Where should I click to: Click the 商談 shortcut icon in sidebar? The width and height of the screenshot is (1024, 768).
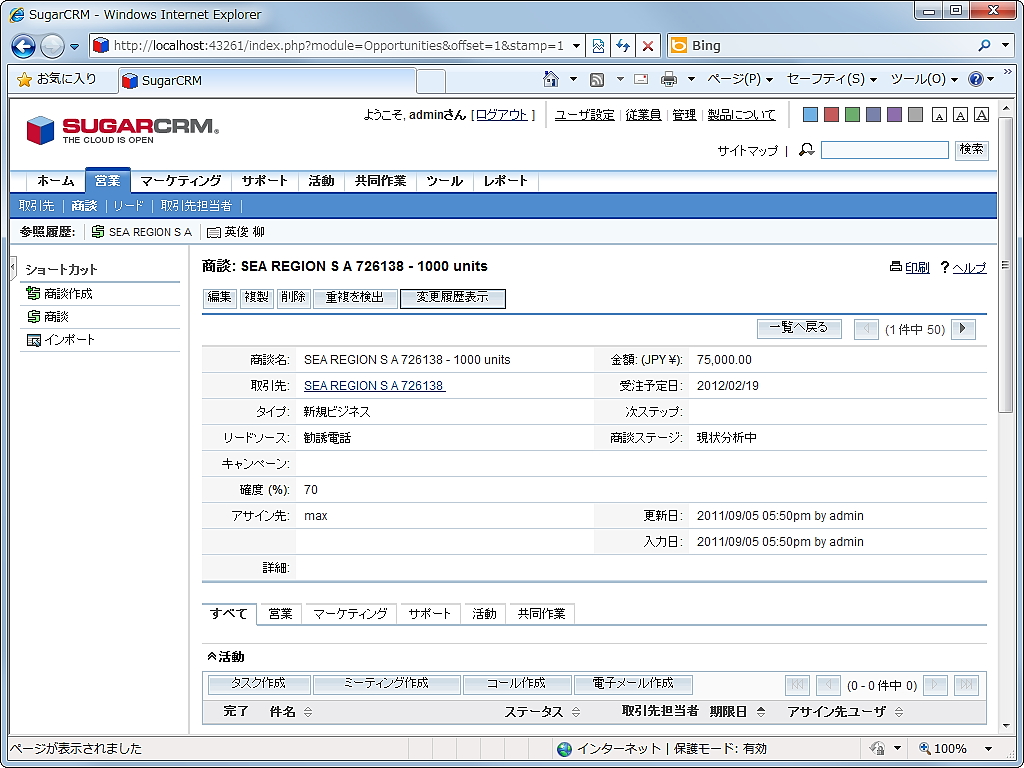coord(32,315)
